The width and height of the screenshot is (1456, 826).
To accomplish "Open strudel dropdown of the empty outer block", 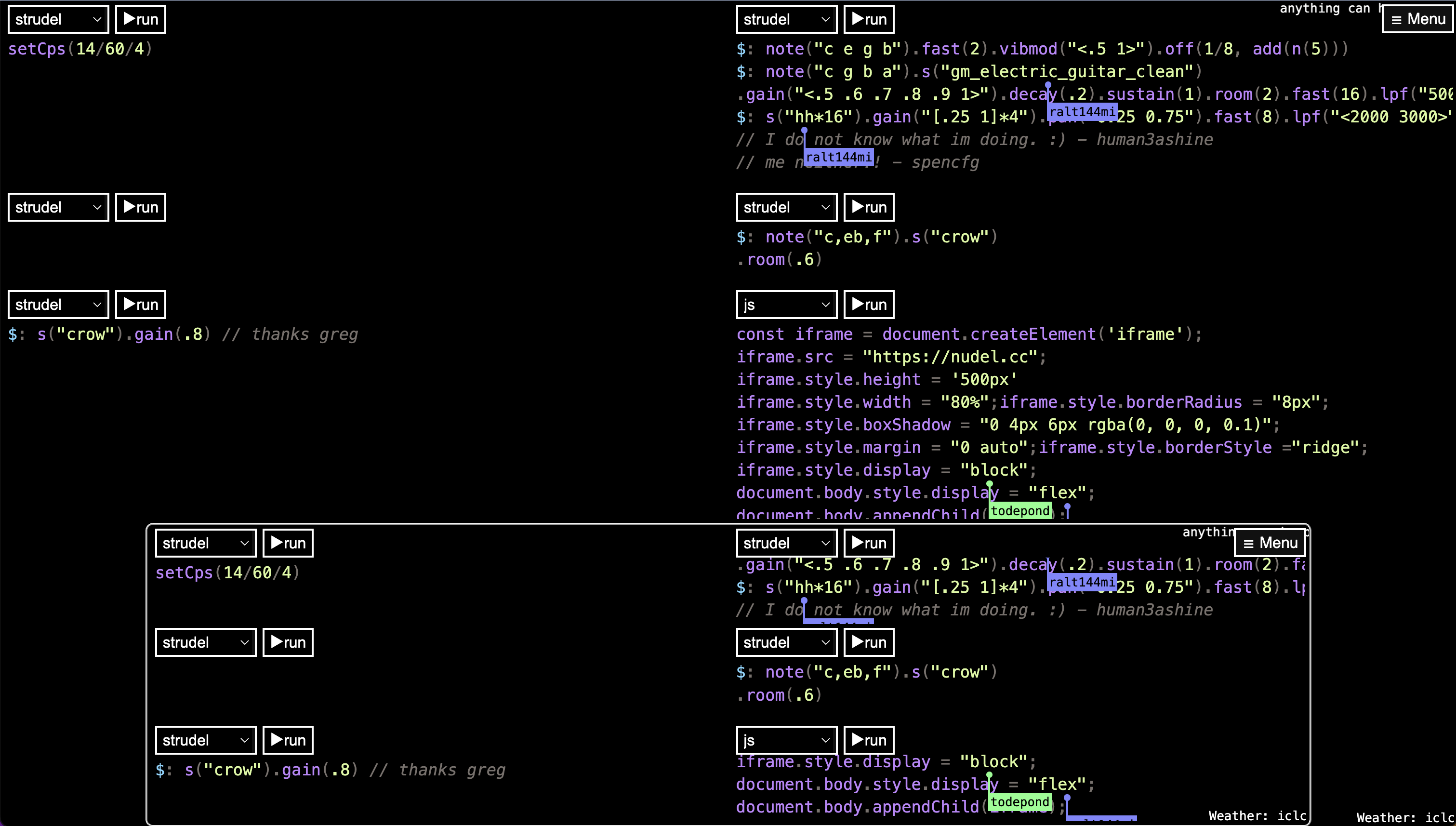I will (x=58, y=207).
